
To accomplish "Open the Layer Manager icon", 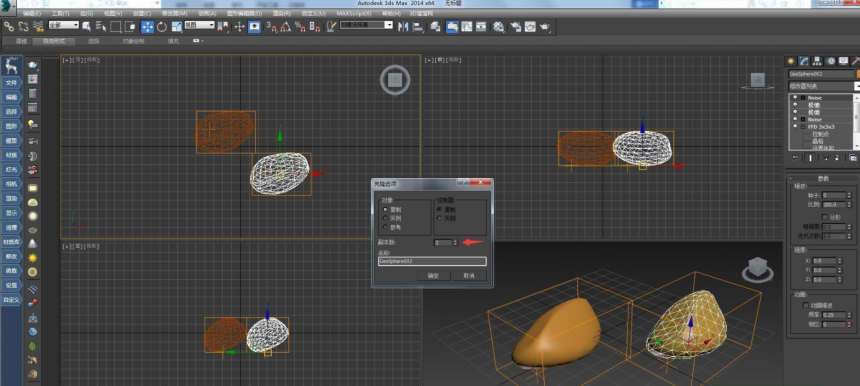I will pos(435,26).
